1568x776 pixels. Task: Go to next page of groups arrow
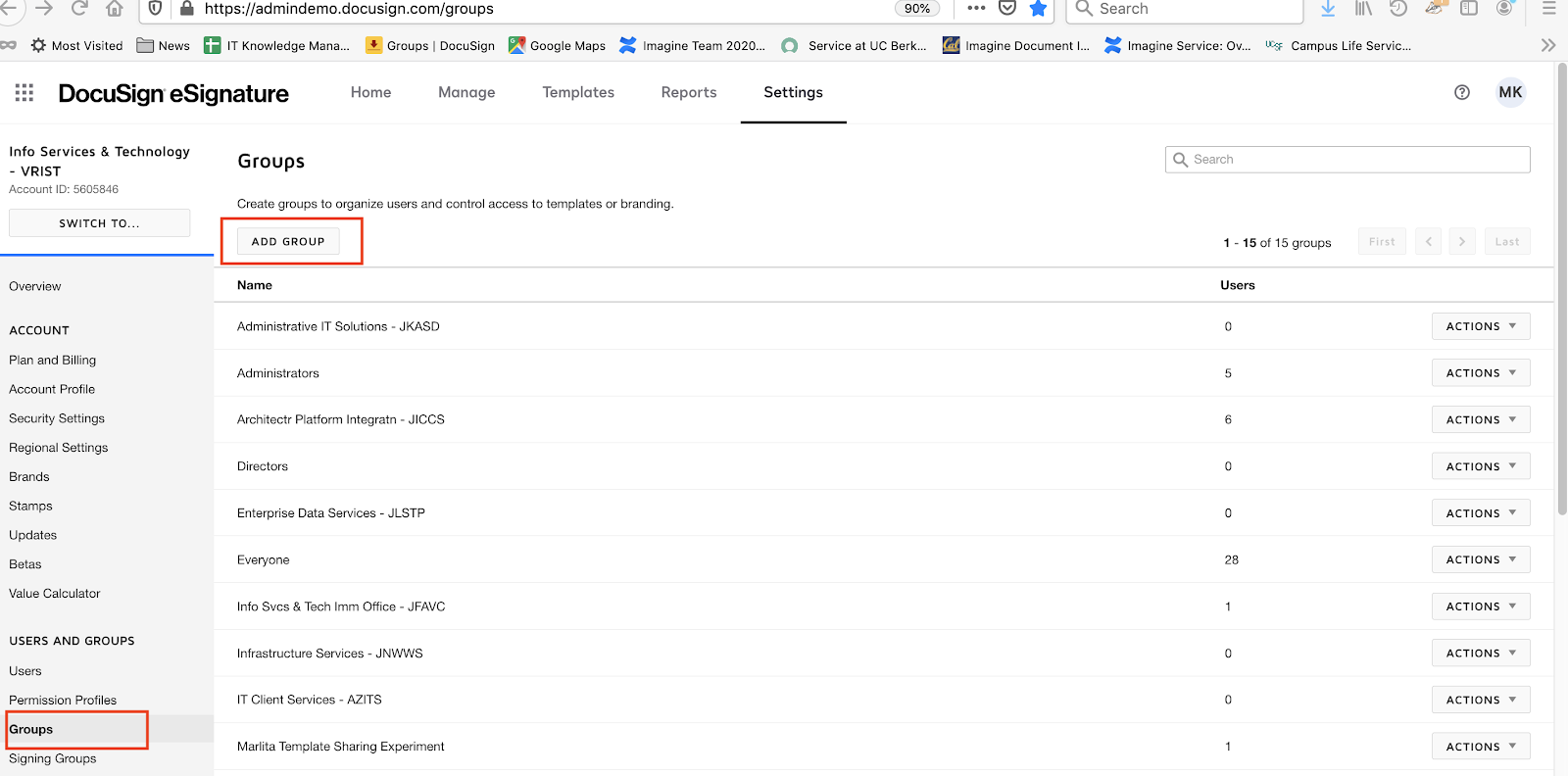point(1461,242)
